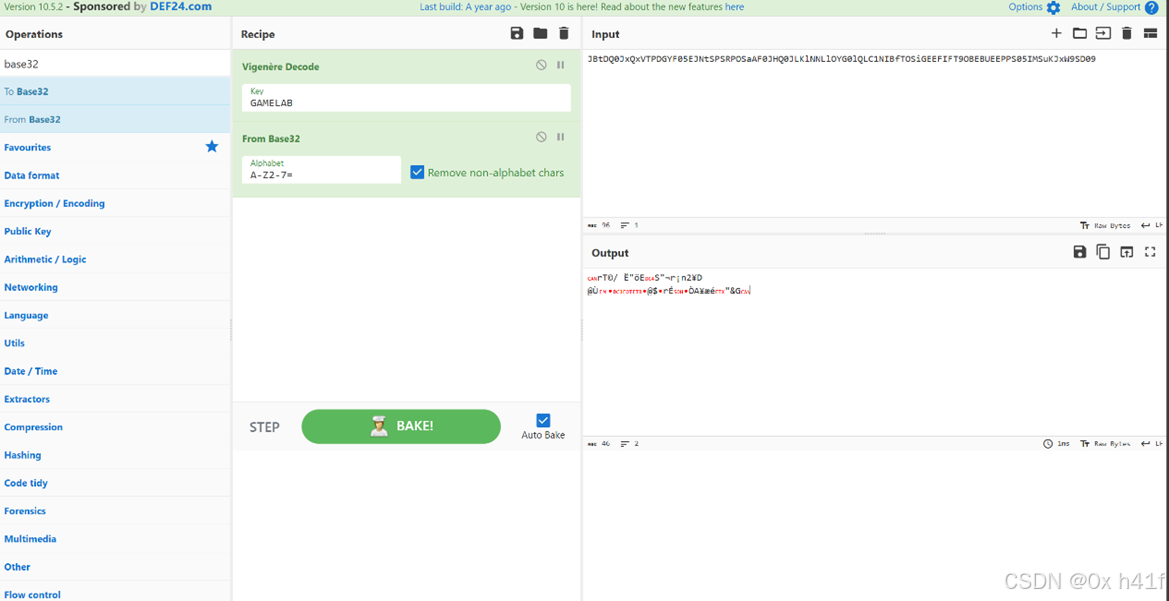The width and height of the screenshot is (1169, 601).
Task: Click the operations search box
Action: 116,63
